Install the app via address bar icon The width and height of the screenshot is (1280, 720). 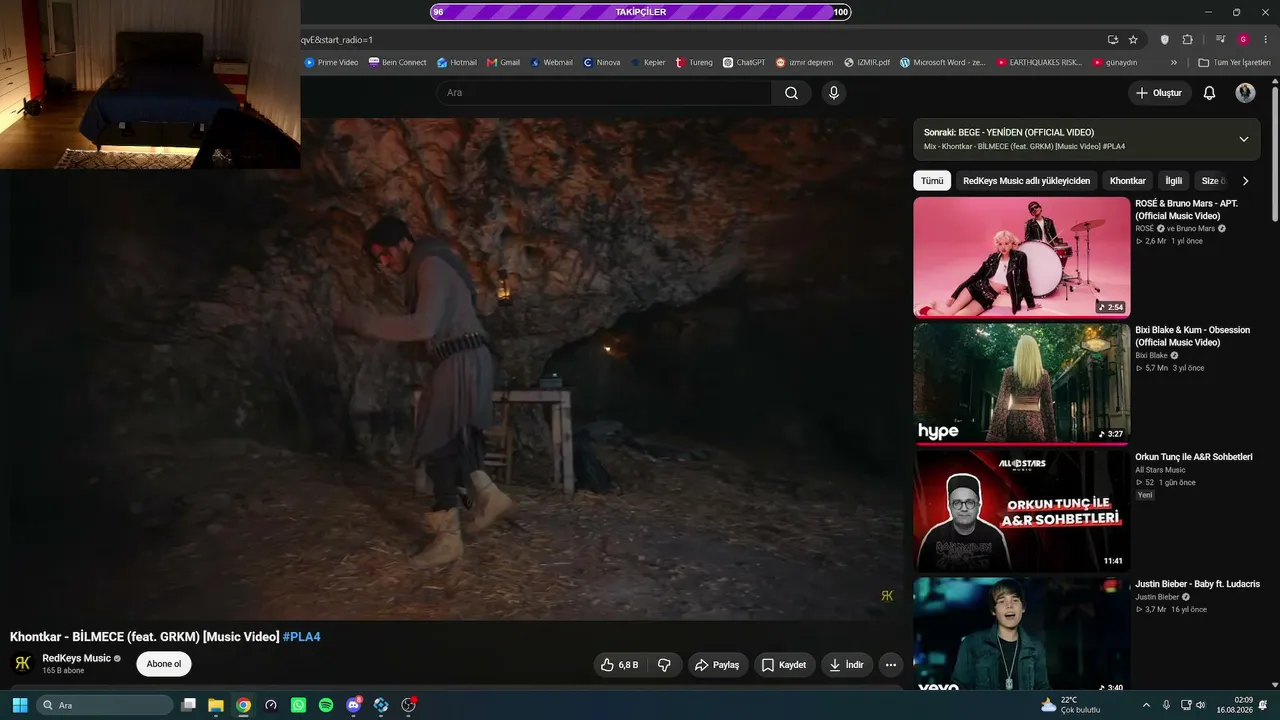1113,40
